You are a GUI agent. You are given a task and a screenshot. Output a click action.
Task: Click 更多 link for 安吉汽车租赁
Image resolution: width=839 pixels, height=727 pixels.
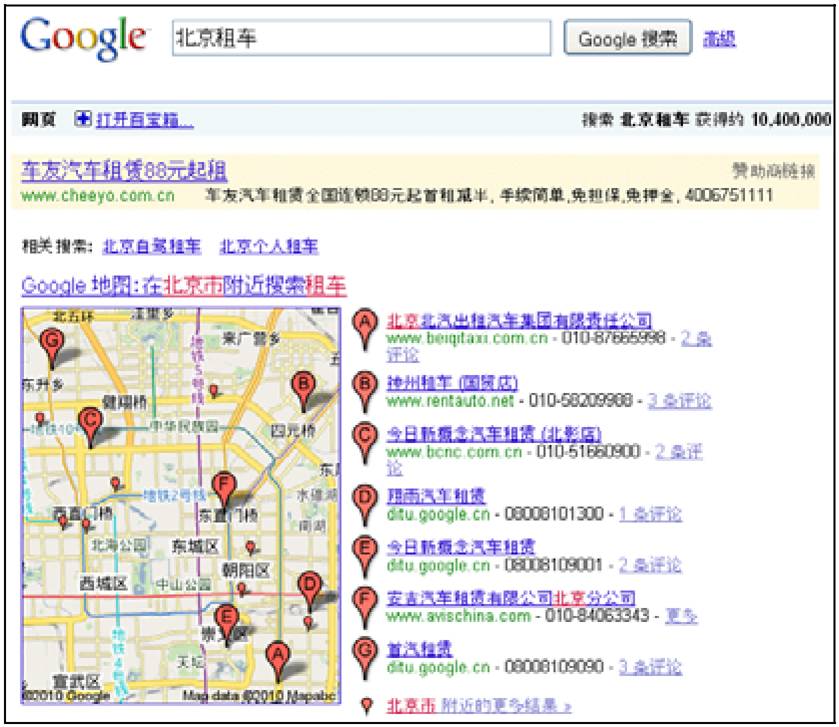681,616
